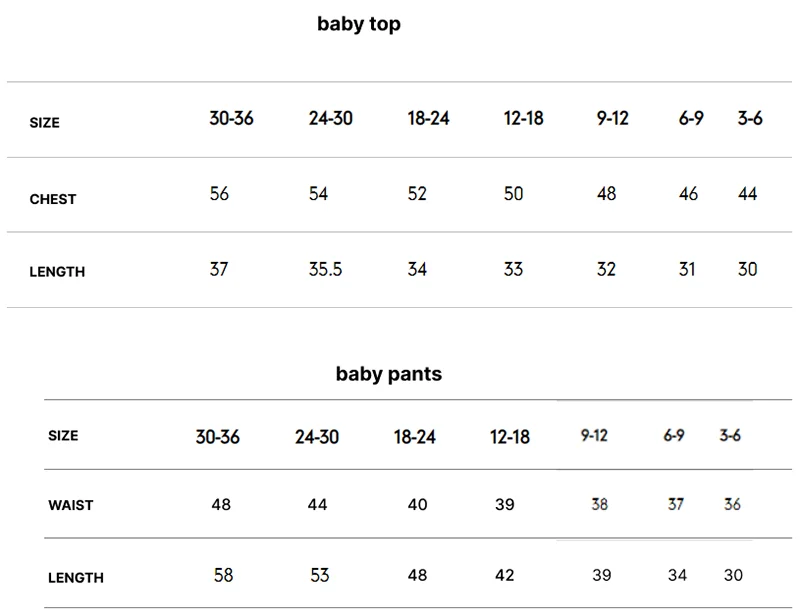Image resolution: width=800 pixels, height=615 pixels.
Task: Click the "baby pants" table heading
Action: click(x=389, y=374)
